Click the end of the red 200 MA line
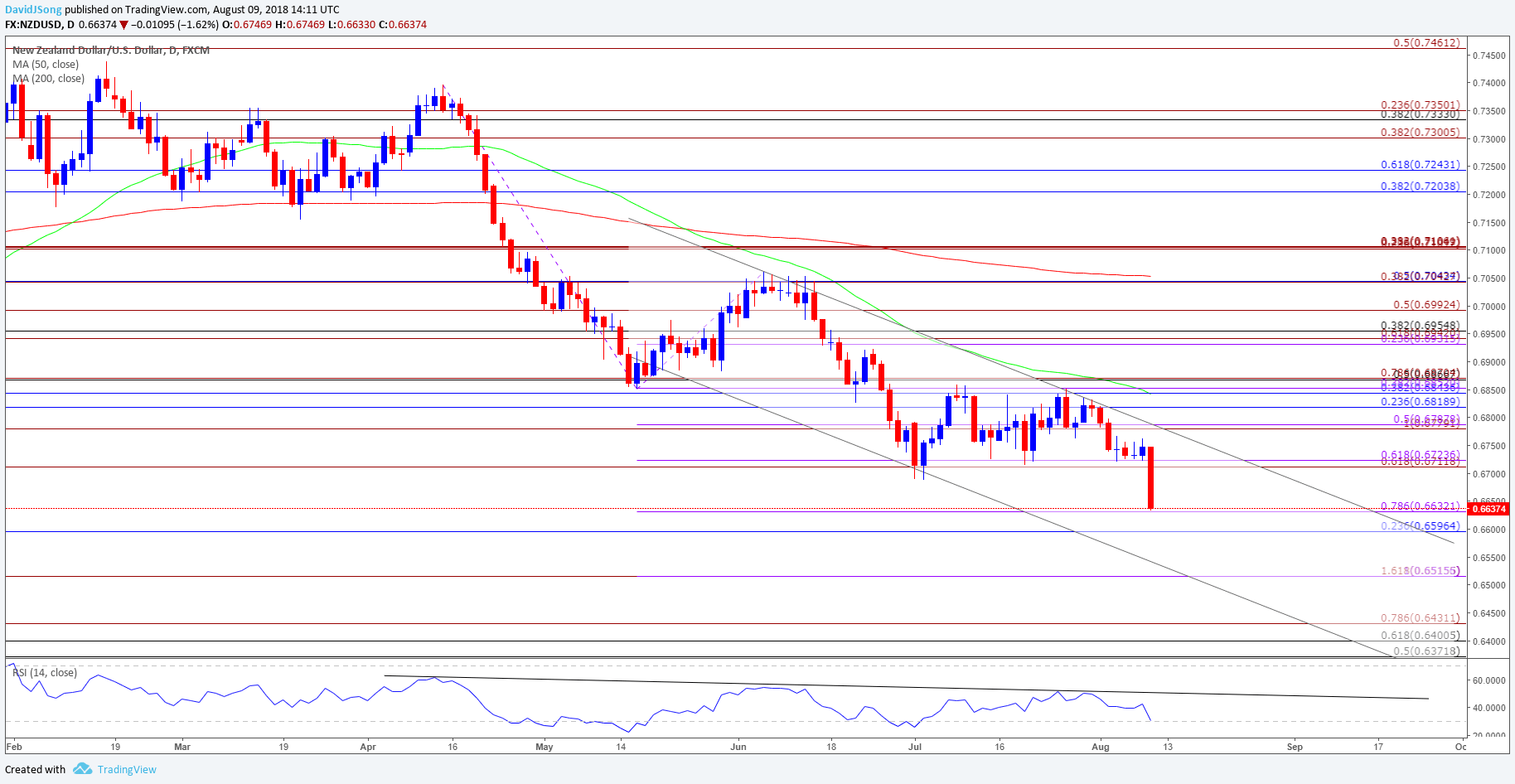The height and width of the screenshot is (784, 1515). (1149, 276)
